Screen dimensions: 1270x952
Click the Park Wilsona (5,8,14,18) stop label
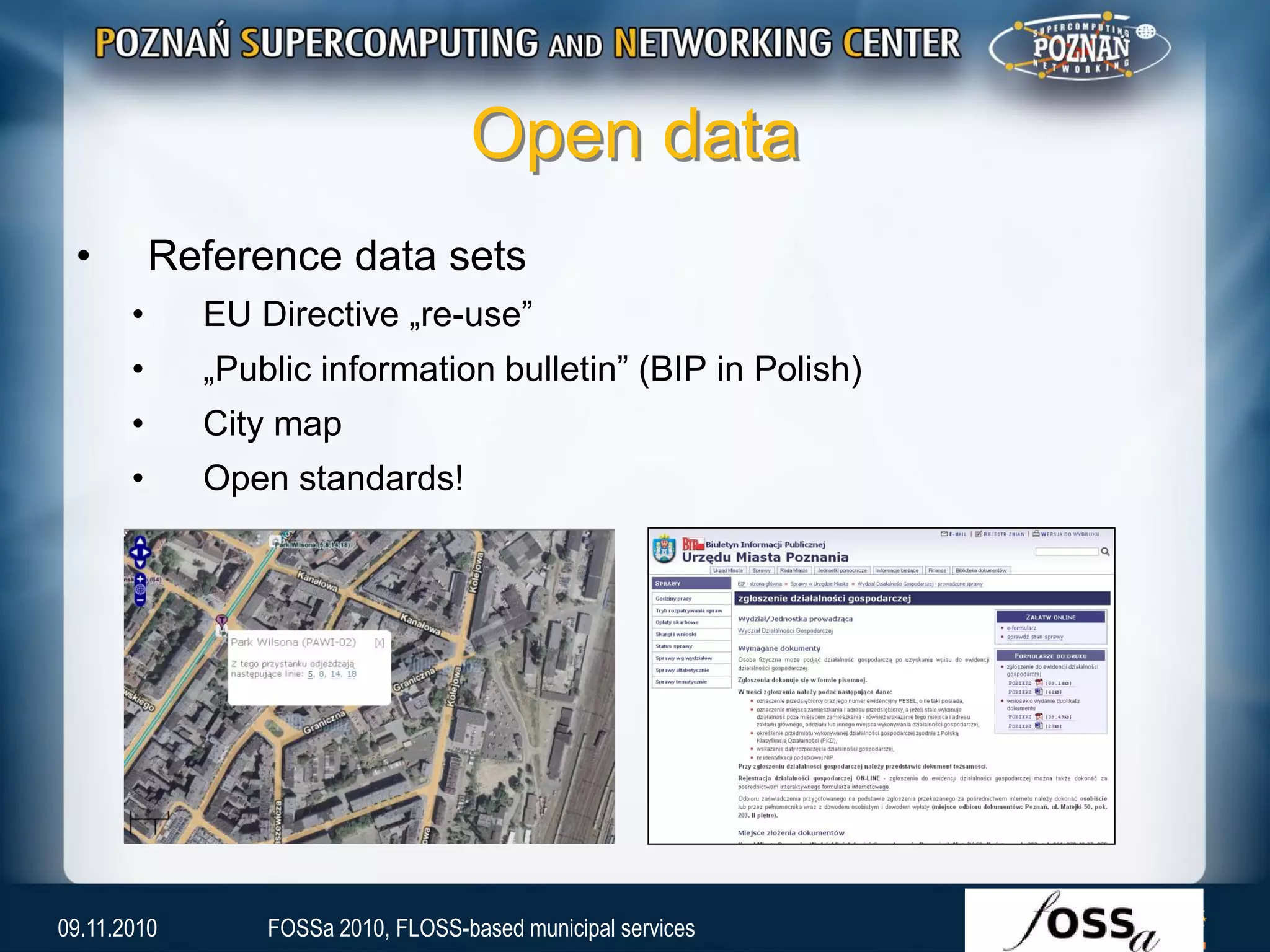(312, 545)
